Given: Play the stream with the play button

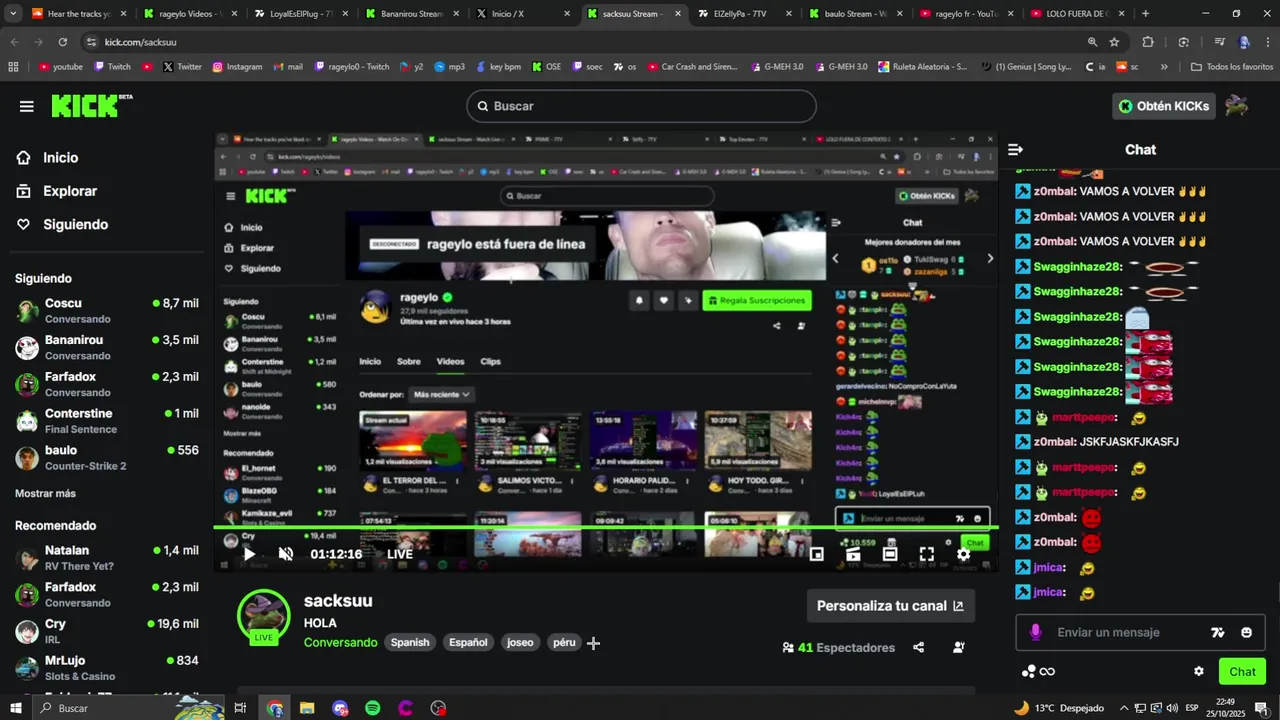Looking at the screenshot, I should coord(249,554).
